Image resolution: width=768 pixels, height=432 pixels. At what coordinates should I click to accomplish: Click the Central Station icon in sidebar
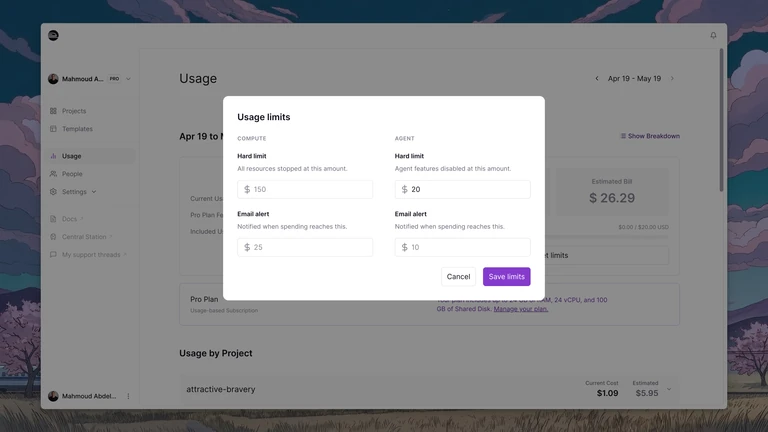(53, 237)
